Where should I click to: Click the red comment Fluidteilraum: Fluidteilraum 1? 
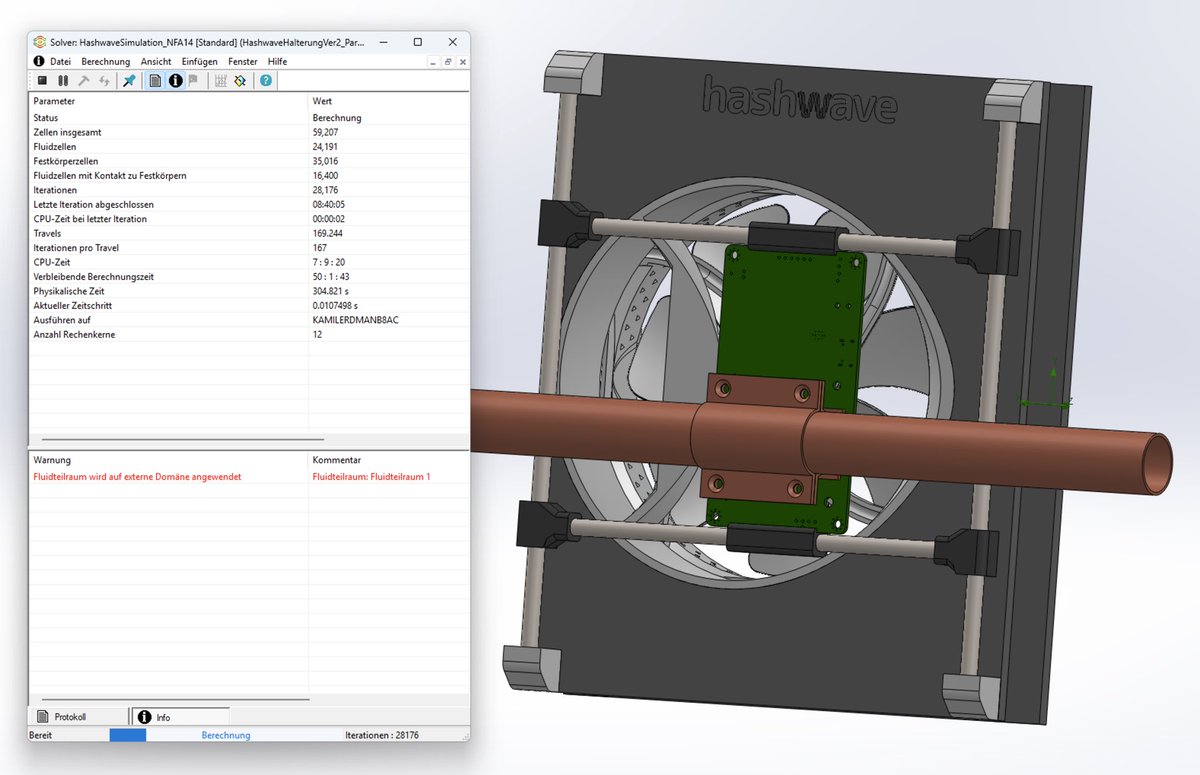(371, 477)
